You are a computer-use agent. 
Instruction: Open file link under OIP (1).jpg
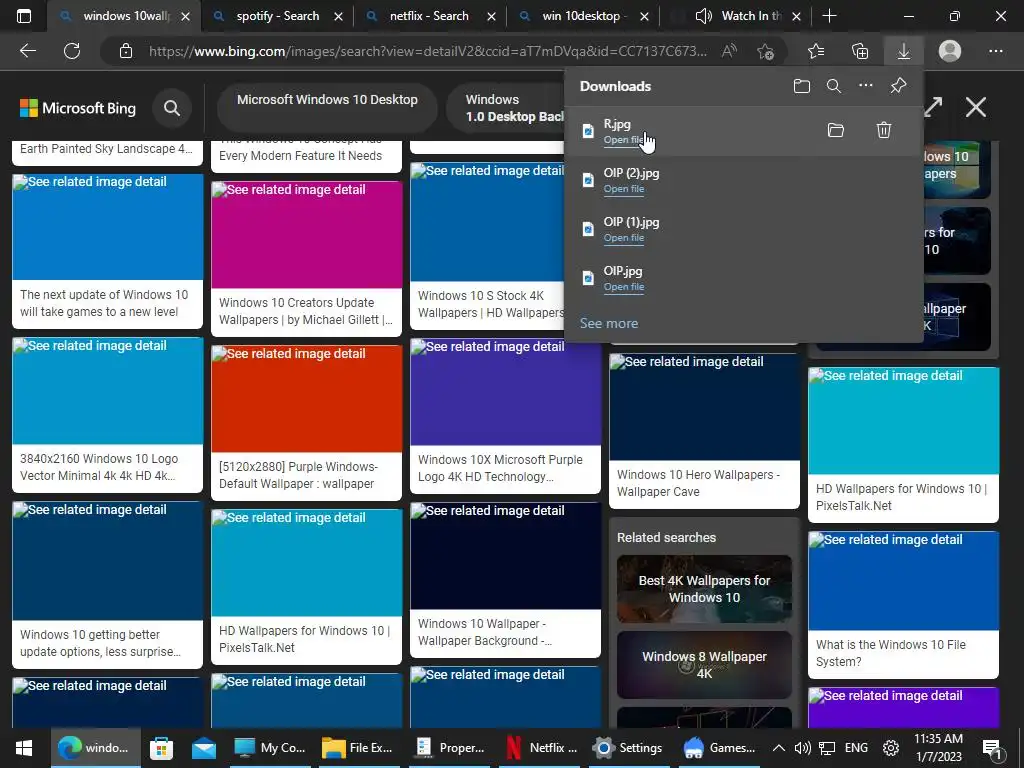[624, 238]
